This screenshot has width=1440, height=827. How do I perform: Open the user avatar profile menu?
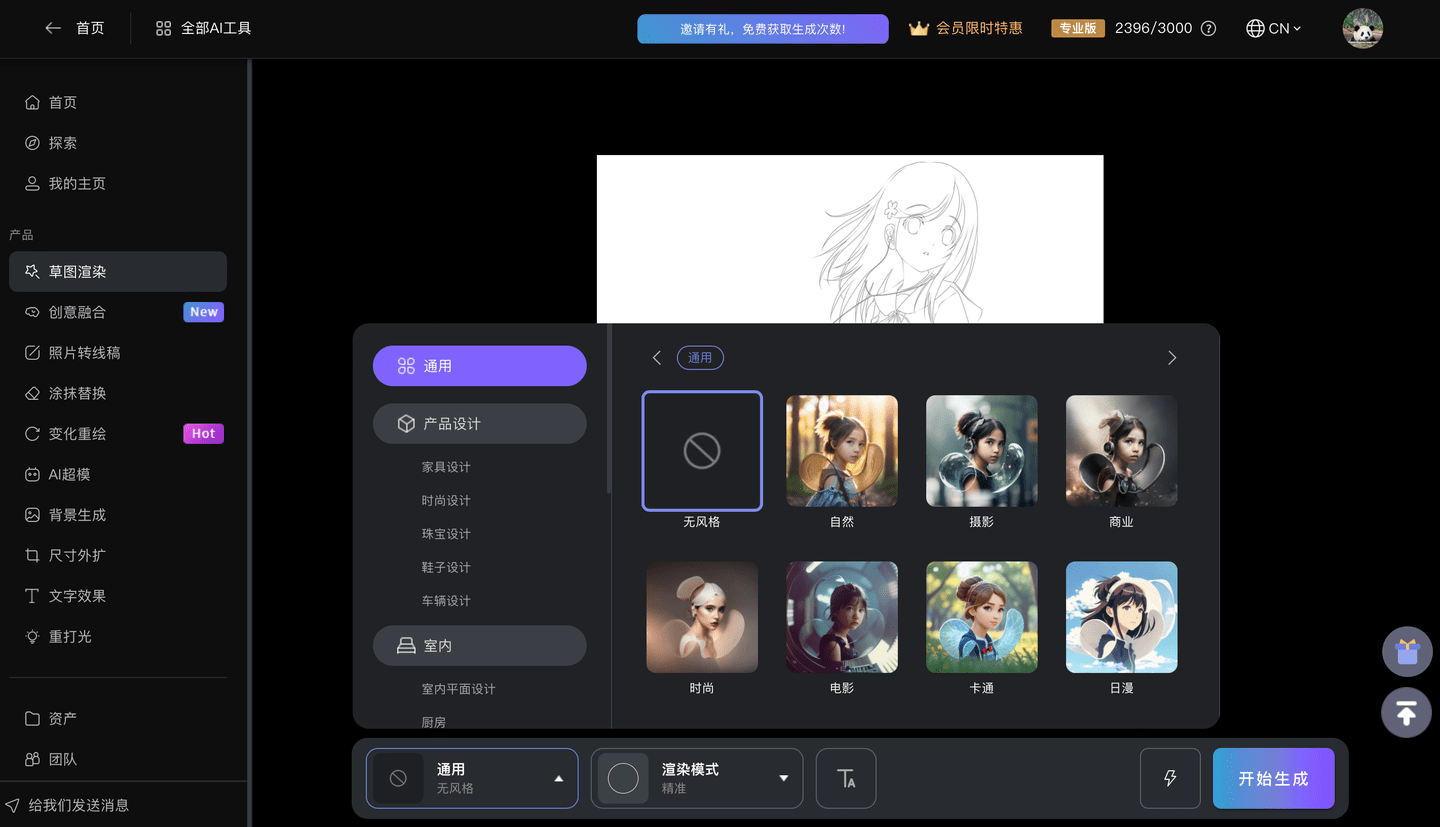pyautogui.click(x=1362, y=29)
